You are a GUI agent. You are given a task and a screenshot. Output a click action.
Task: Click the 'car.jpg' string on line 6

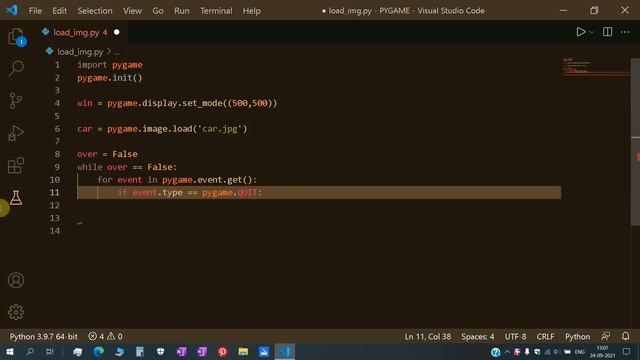point(220,129)
